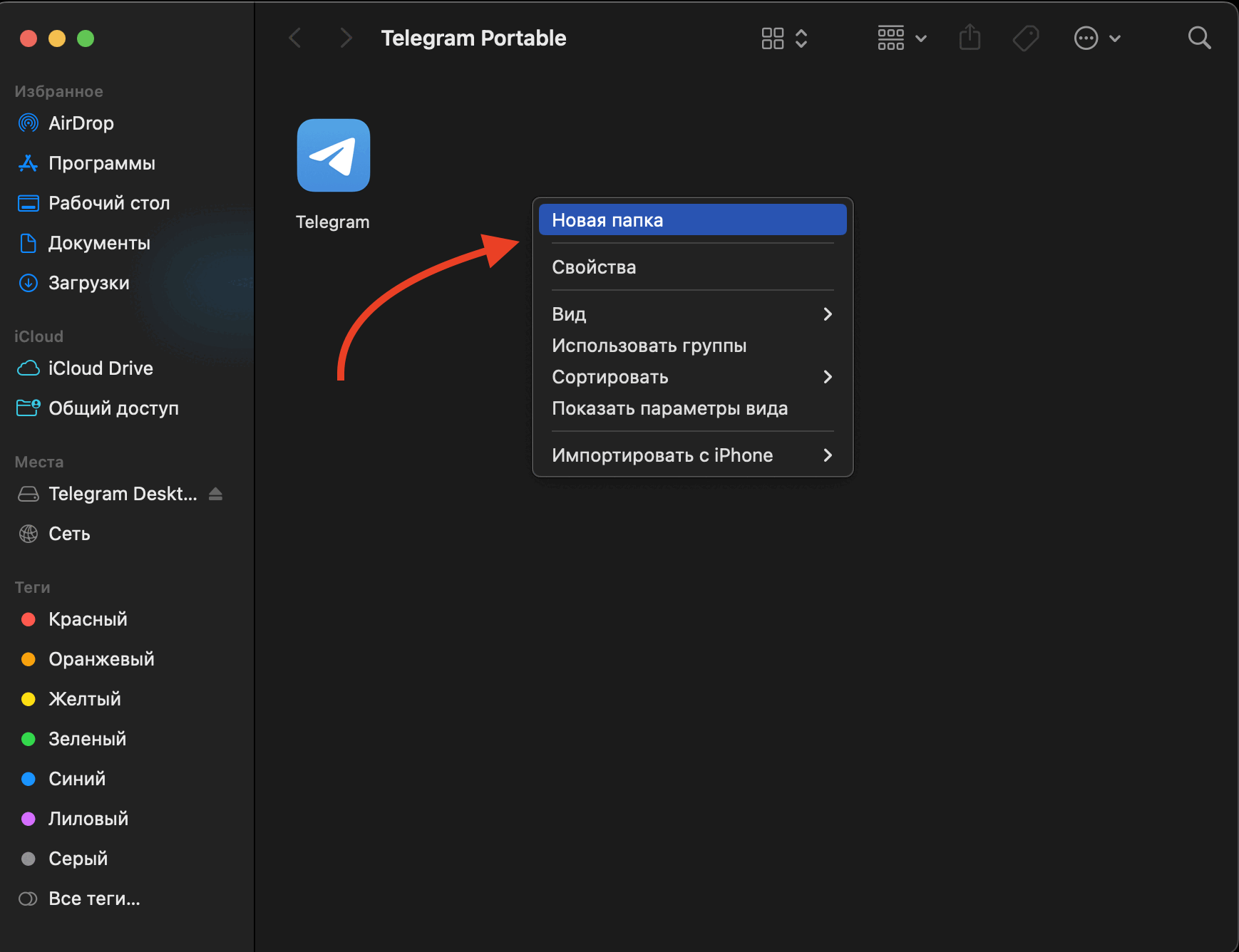Click the Share toolbar icon
Image resolution: width=1239 pixels, height=952 pixels.
pos(970,38)
